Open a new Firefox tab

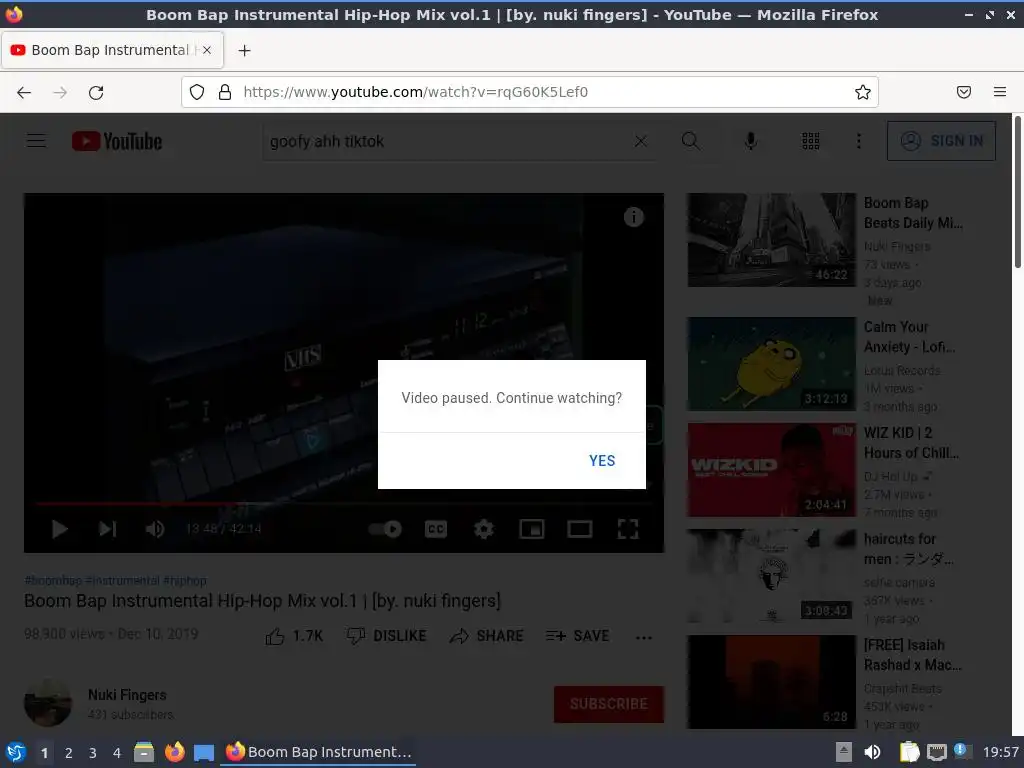(x=244, y=50)
